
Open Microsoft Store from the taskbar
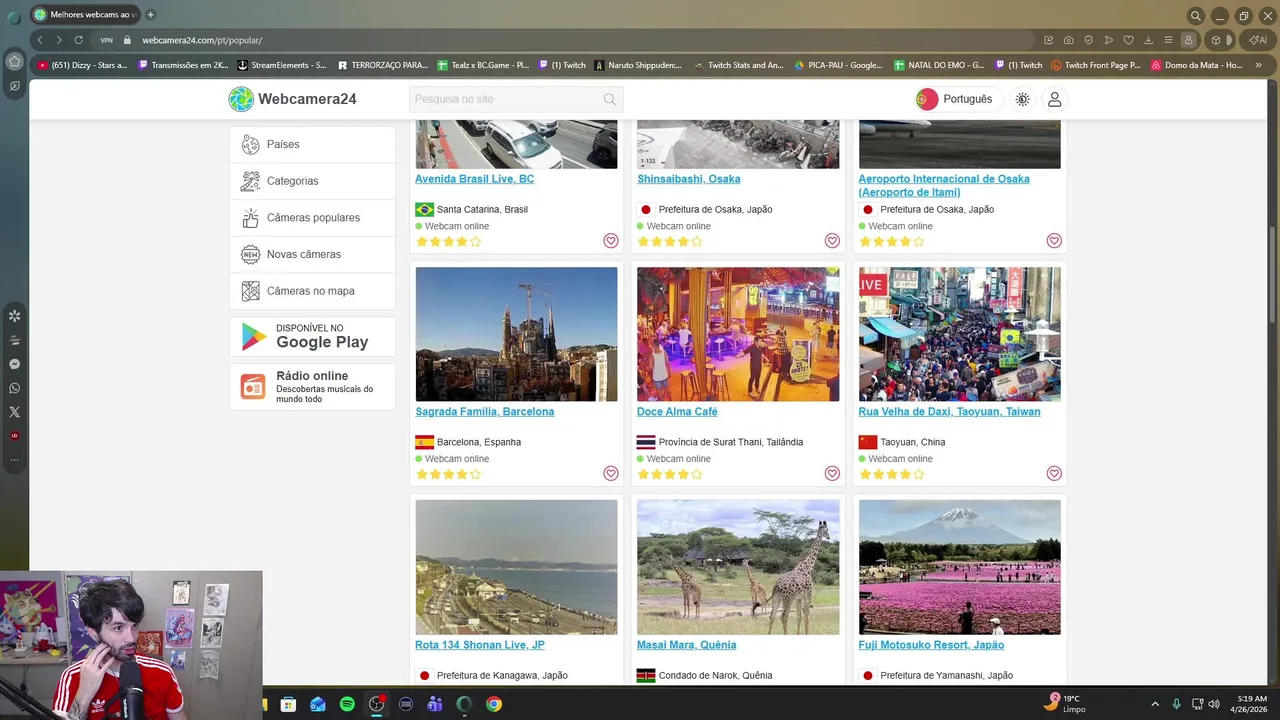tap(288, 704)
